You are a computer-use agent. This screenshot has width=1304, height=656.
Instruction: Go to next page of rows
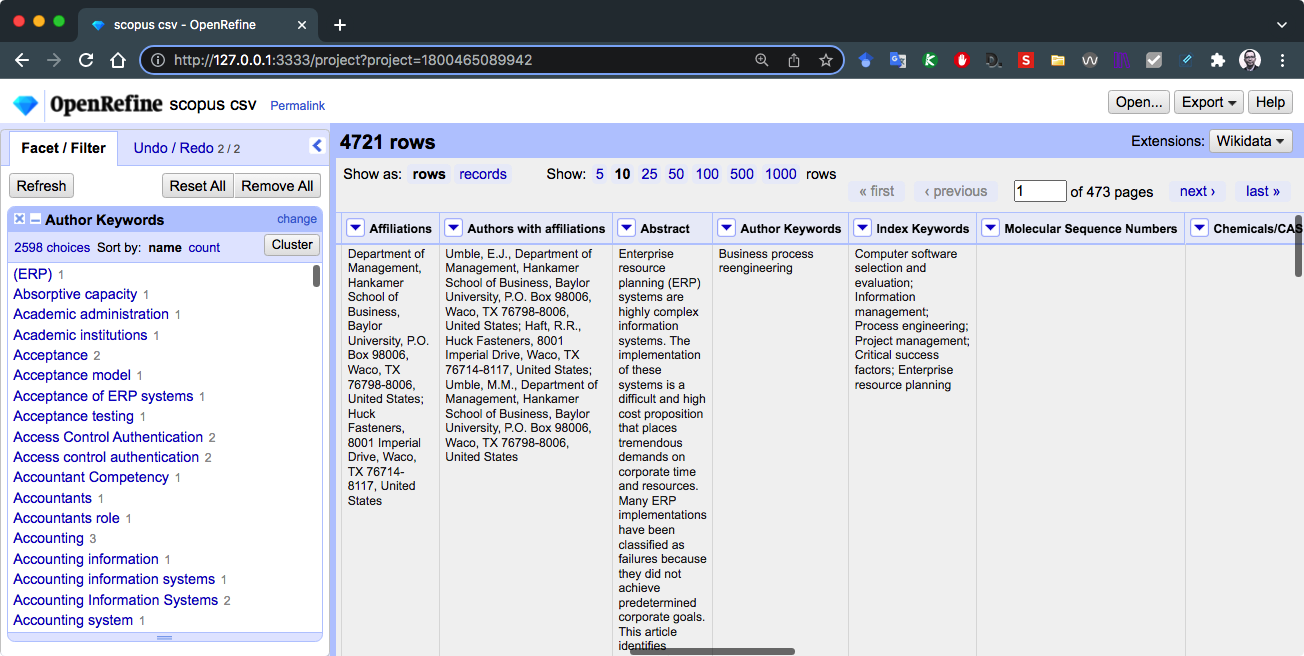pos(1198,191)
